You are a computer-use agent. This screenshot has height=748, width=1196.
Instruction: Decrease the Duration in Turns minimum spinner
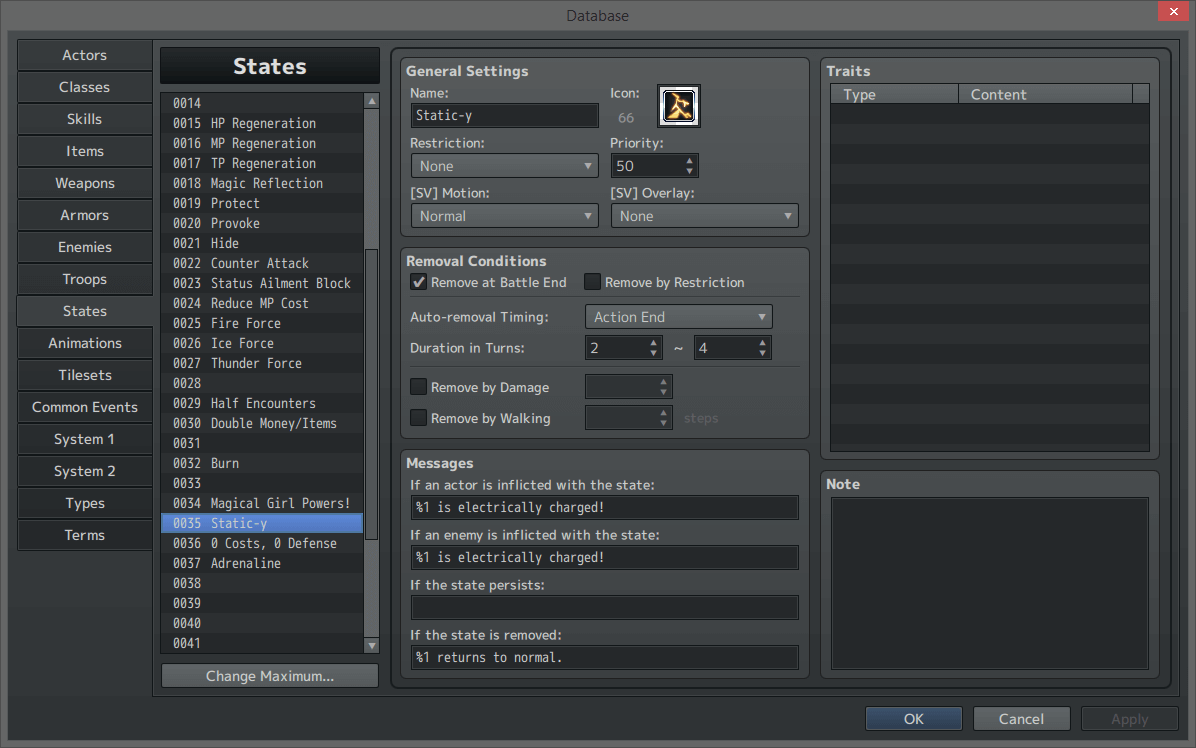point(652,352)
